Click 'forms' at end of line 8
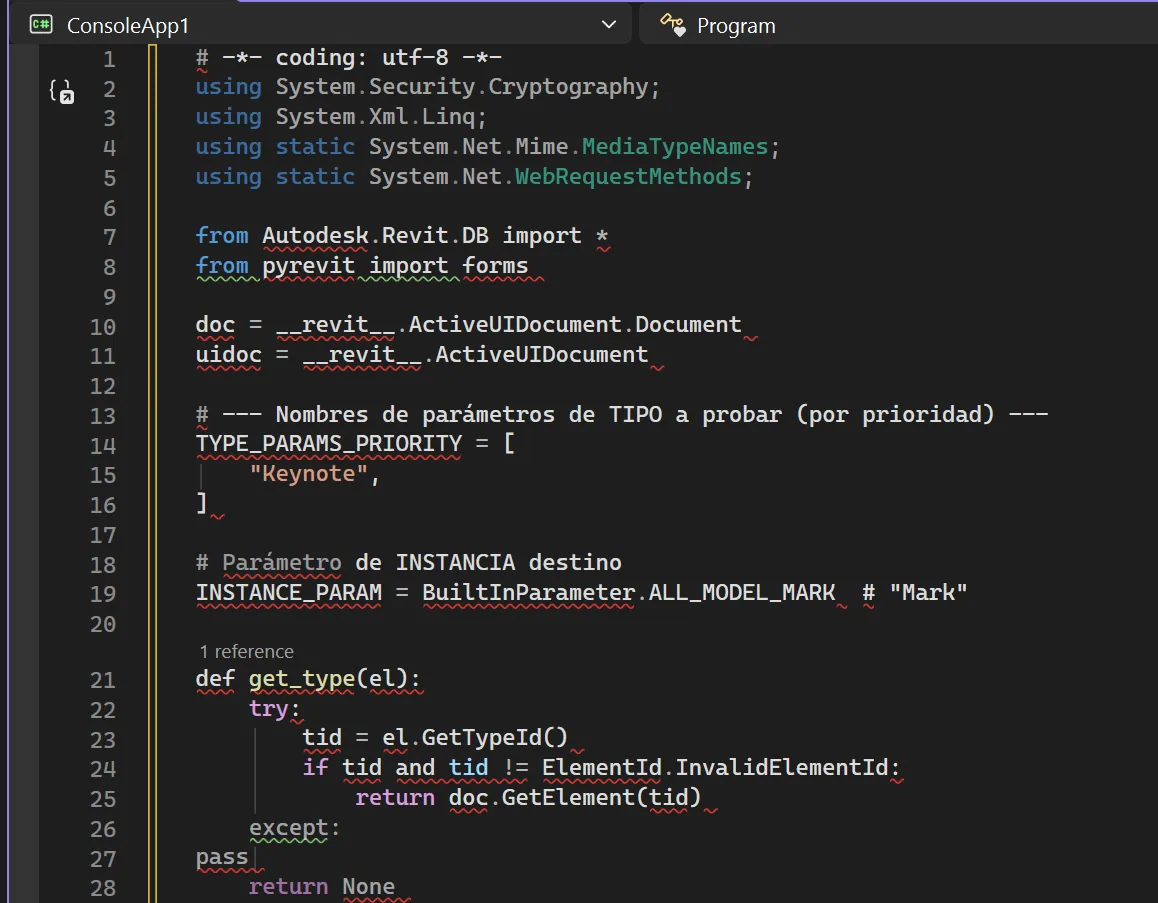The height and width of the screenshot is (903, 1158). (x=496, y=266)
